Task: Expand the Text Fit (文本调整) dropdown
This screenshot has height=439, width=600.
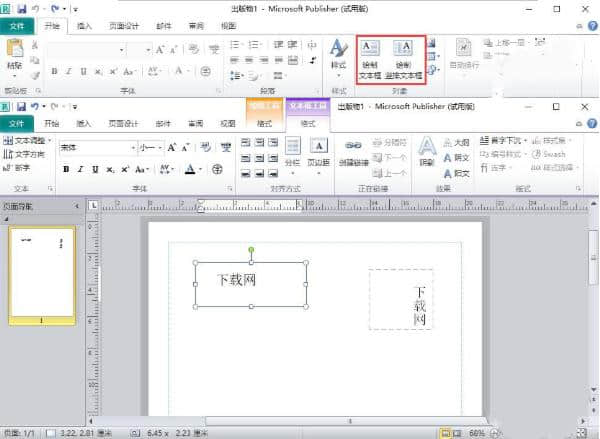Action: click(52, 142)
